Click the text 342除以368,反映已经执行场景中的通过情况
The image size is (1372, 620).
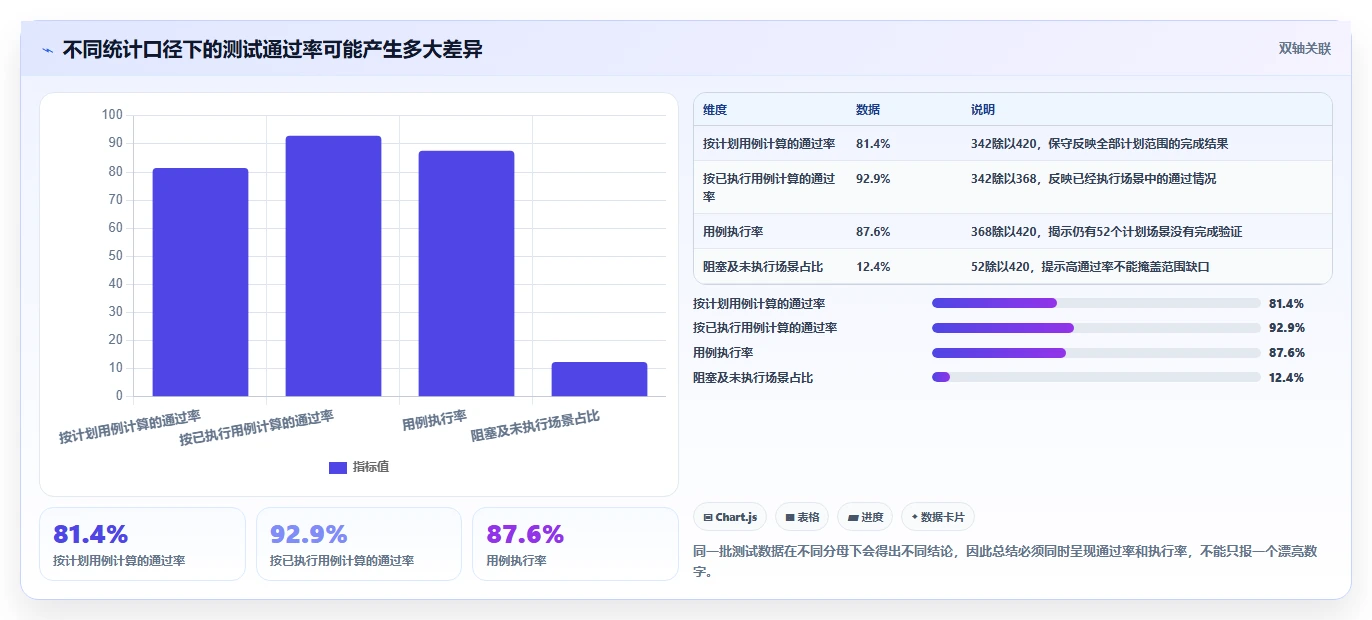1094,179
